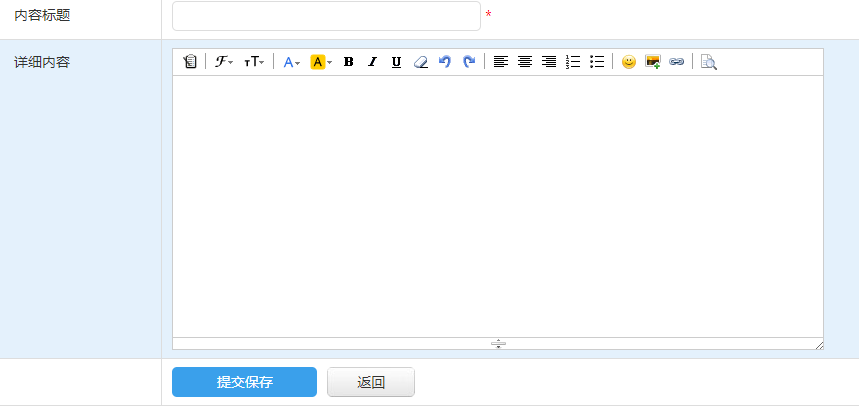The width and height of the screenshot is (859, 417).
Task: Insert a bulleted list
Action: [x=597, y=62]
